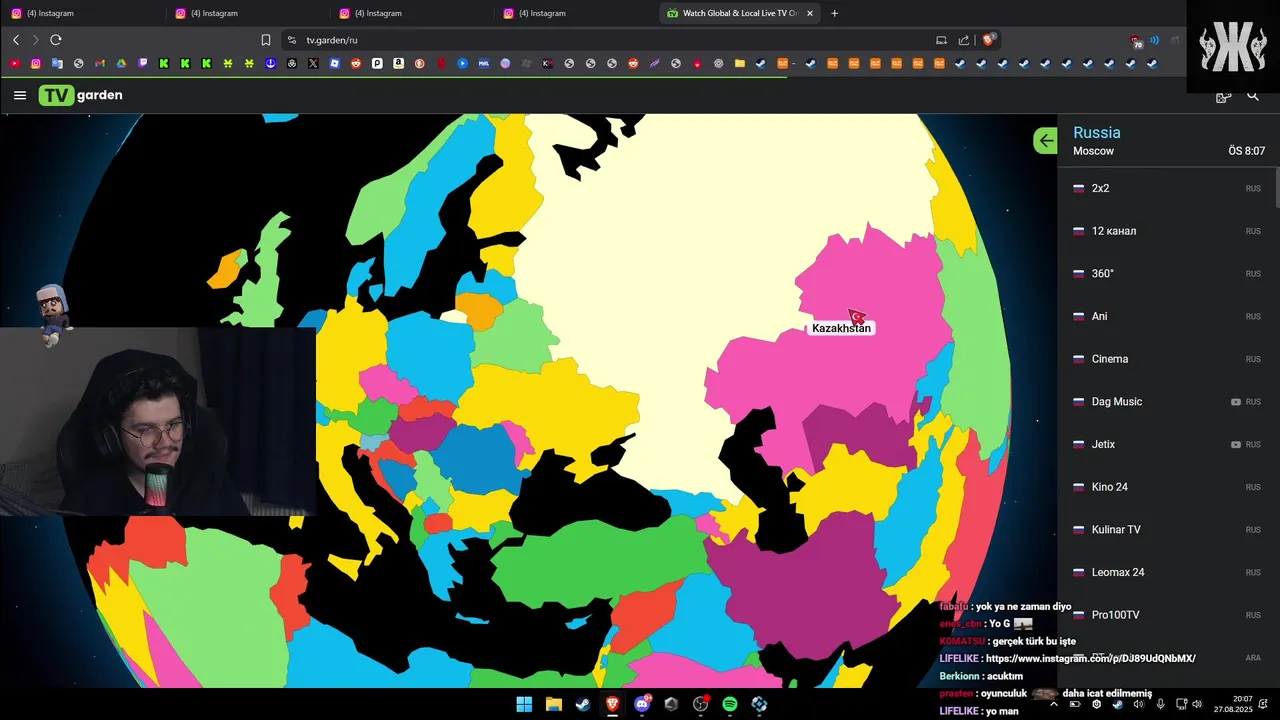Click the share icon in the address bar
Screen dimensions: 1280x720
(x=964, y=40)
